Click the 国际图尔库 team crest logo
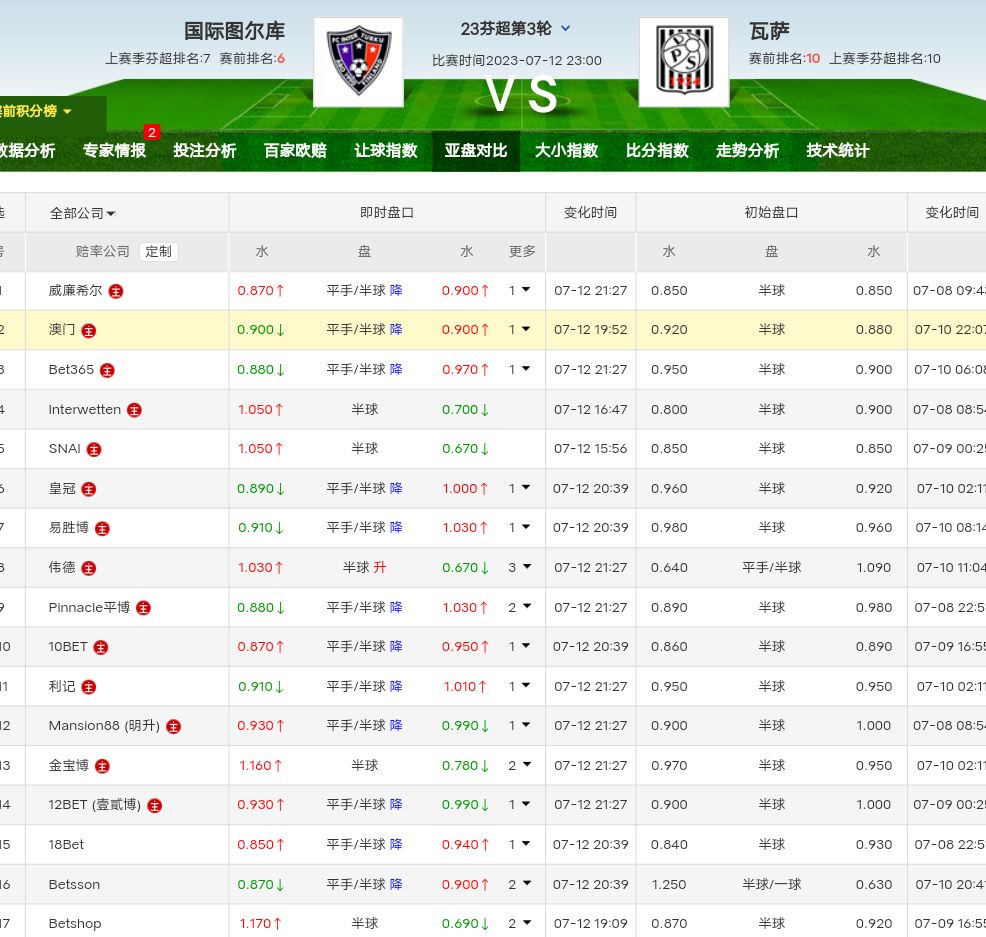Viewport: 986px width, 937px height. click(x=358, y=62)
